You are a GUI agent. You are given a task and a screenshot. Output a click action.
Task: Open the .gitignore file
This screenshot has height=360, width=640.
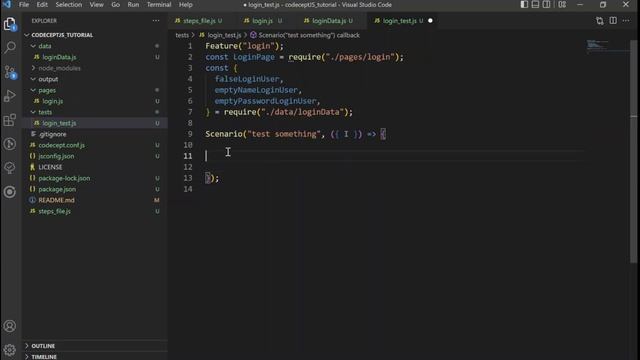point(52,134)
